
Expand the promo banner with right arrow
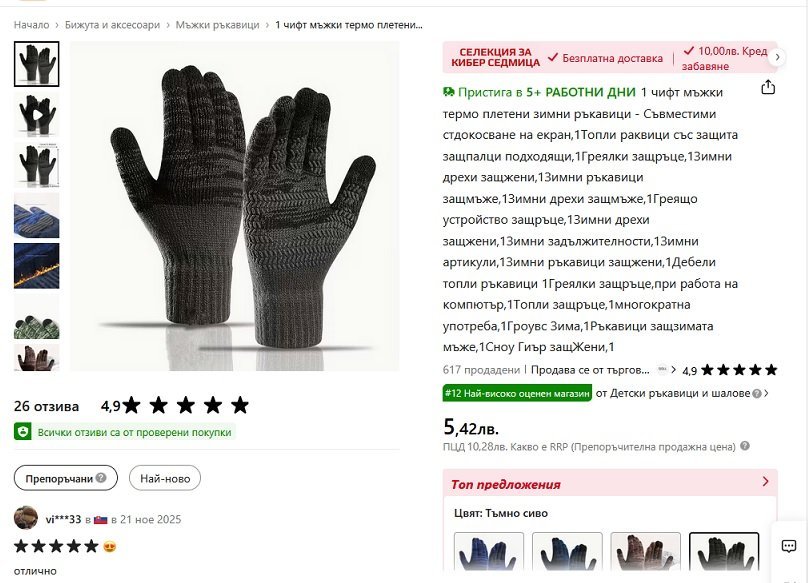[777, 57]
